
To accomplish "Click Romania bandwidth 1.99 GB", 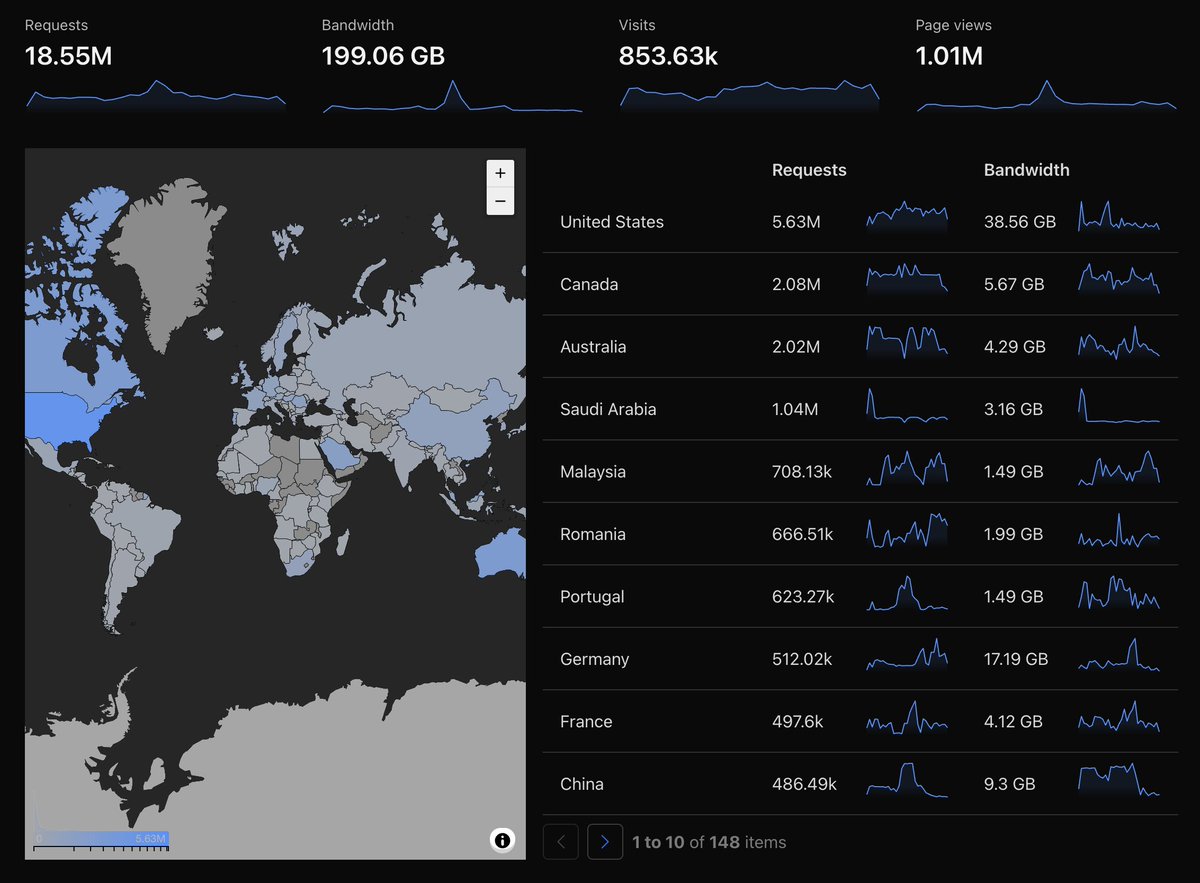I will [x=1013, y=534].
